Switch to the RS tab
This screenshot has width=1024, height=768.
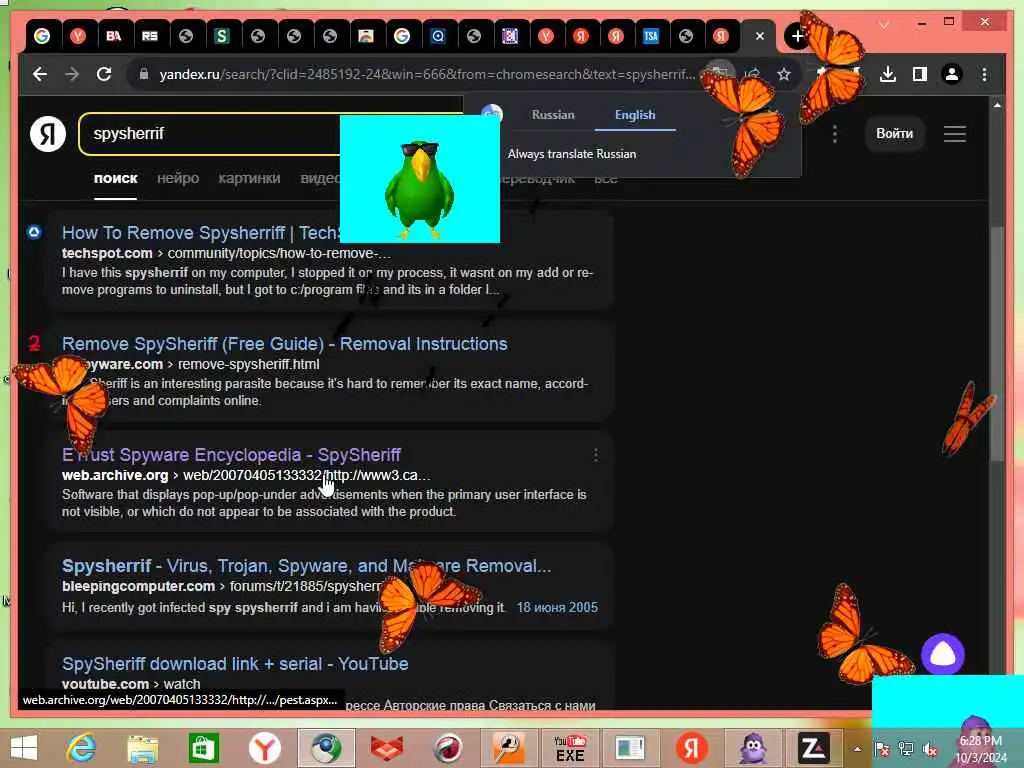[x=150, y=37]
